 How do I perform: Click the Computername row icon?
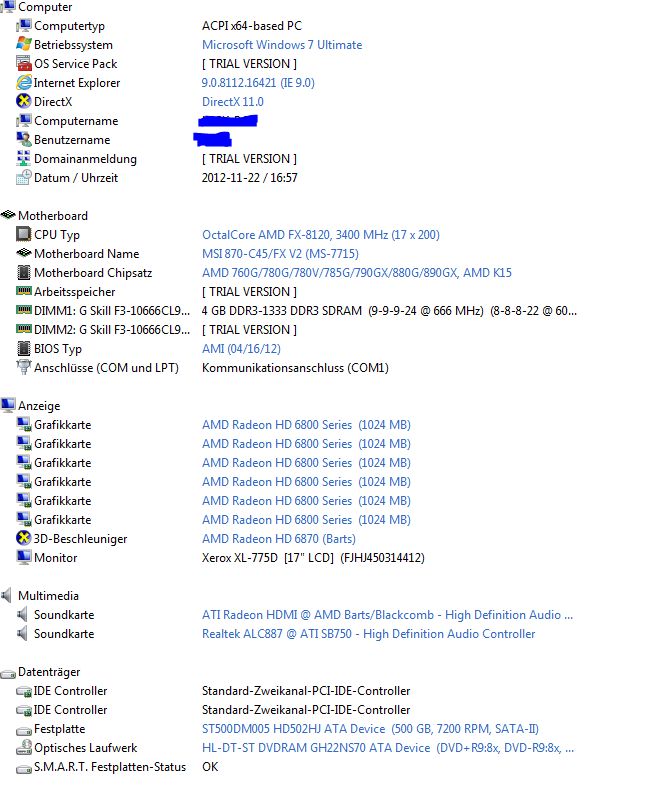click(23, 121)
